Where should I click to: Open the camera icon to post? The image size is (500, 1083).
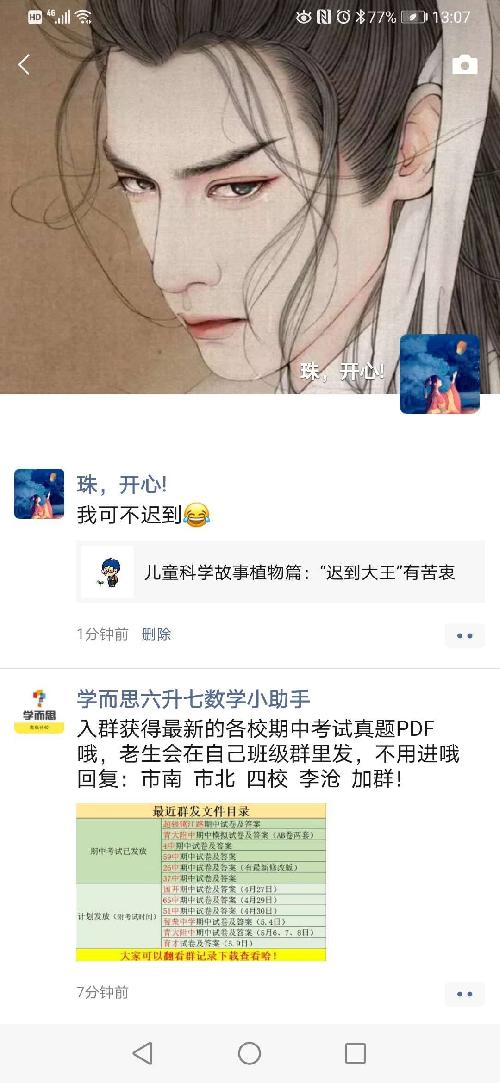465,65
